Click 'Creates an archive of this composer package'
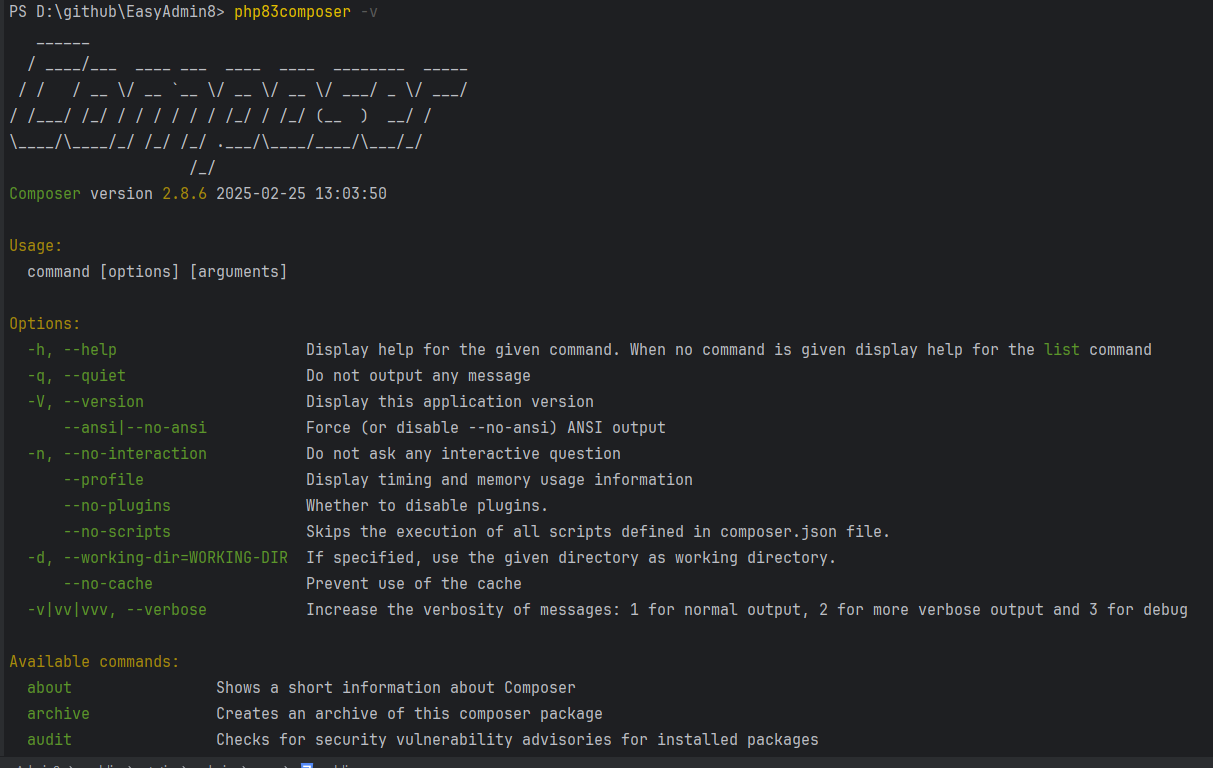Viewport: 1213px width, 768px height. pyautogui.click(x=409, y=714)
